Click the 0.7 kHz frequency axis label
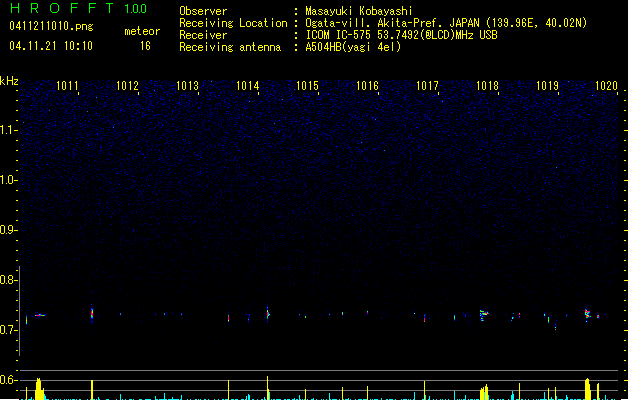Image resolution: width=629 pixels, height=400 pixels. pyautogui.click(x=8, y=330)
